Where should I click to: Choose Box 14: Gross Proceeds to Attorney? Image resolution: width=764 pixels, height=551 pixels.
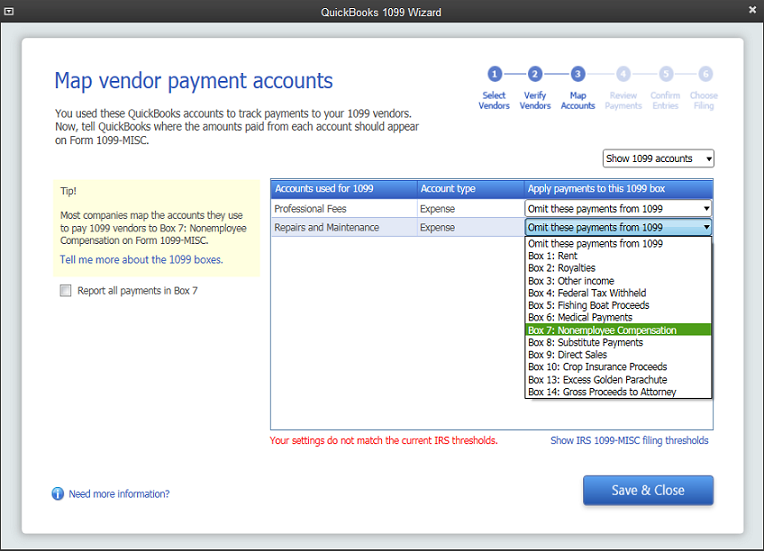[x=618, y=392]
